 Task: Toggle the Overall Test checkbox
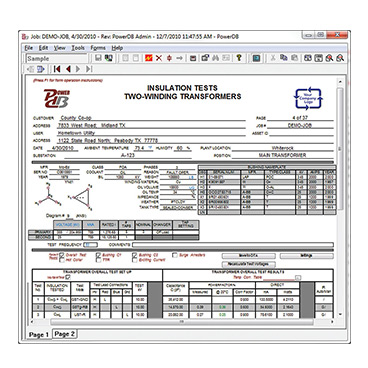[62, 255]
